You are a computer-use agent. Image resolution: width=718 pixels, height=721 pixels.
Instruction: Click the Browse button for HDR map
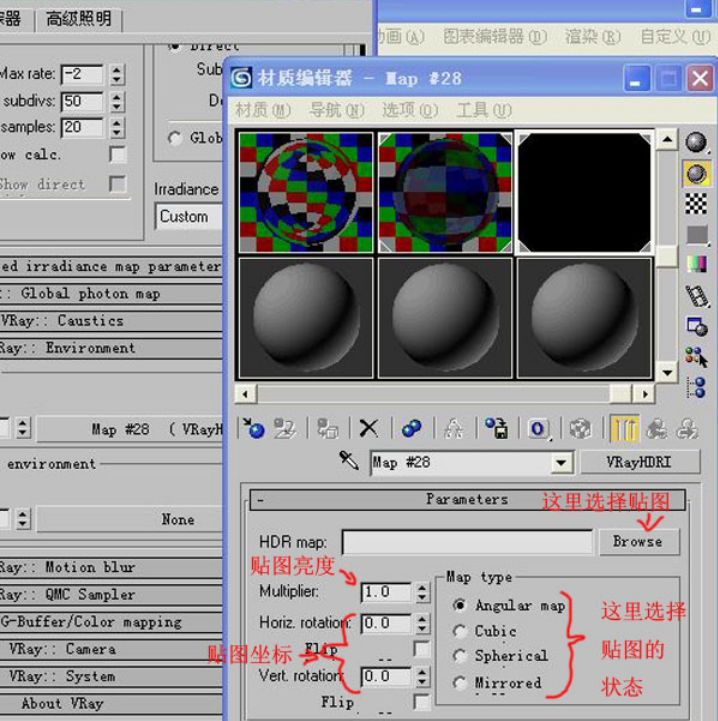click(639, 542)
